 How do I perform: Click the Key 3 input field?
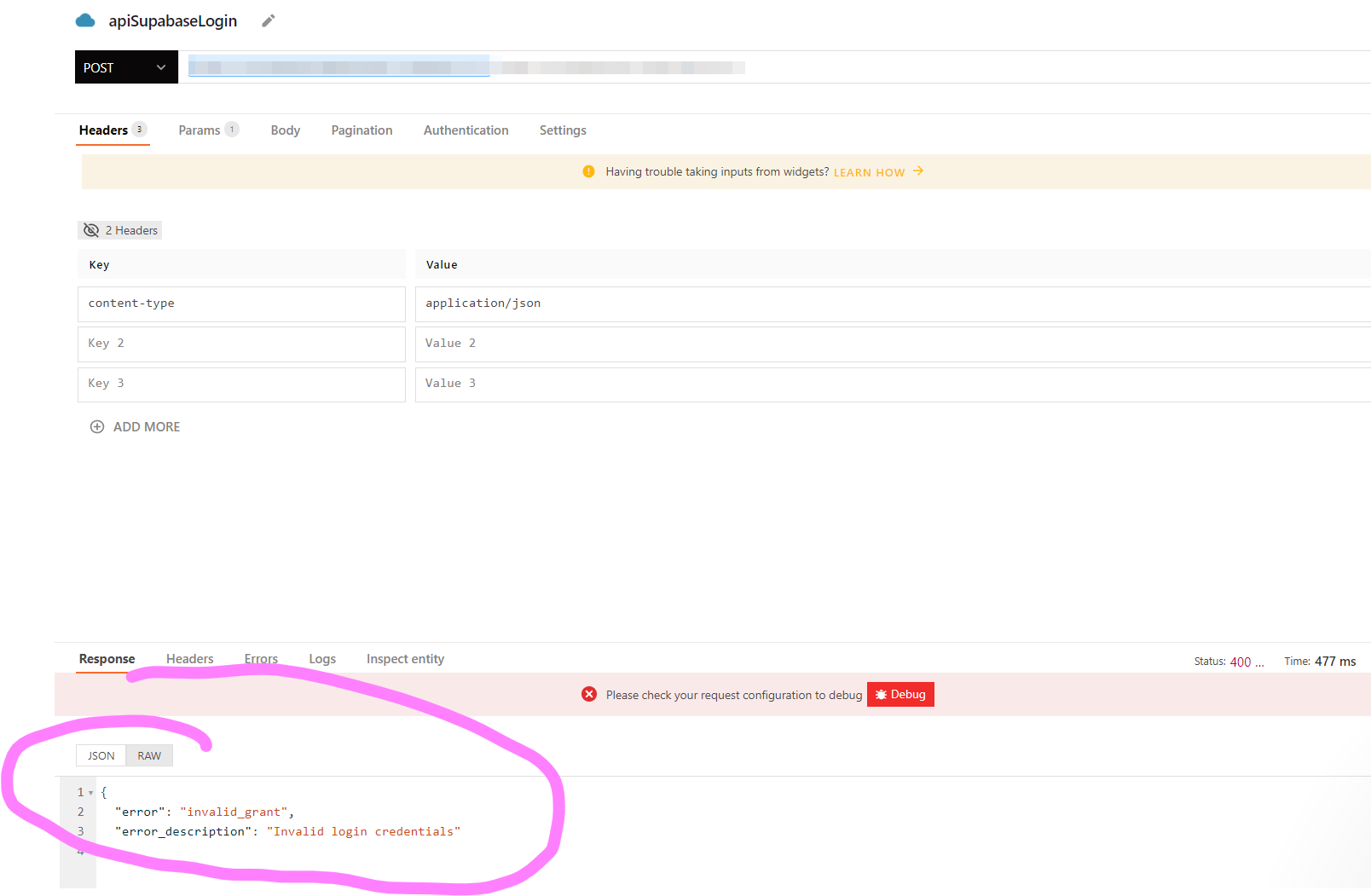click(x=241, y=384)
